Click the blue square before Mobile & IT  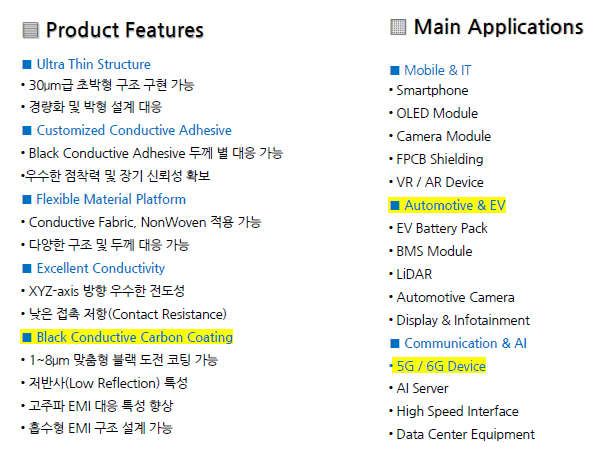(395, 71)
